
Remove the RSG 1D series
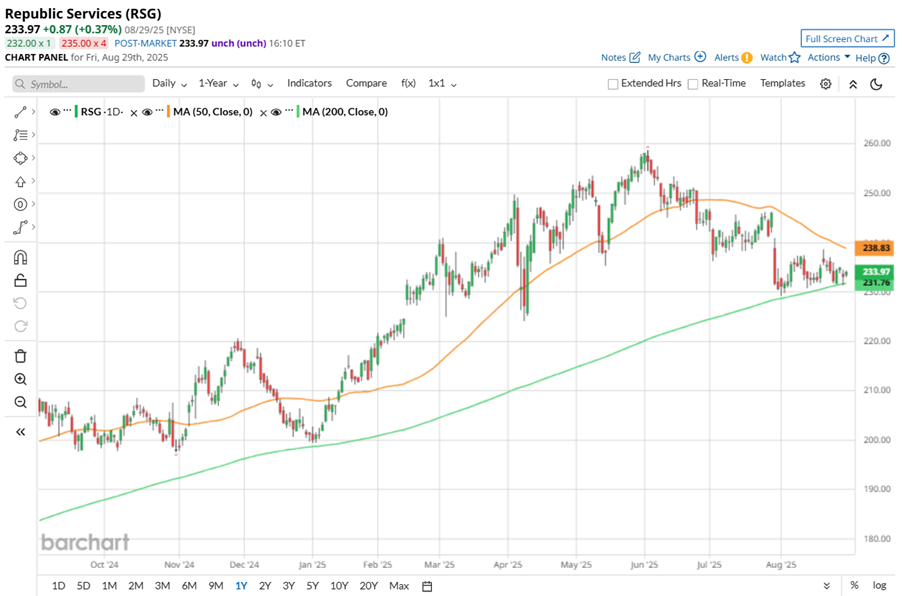click(134, 113)
